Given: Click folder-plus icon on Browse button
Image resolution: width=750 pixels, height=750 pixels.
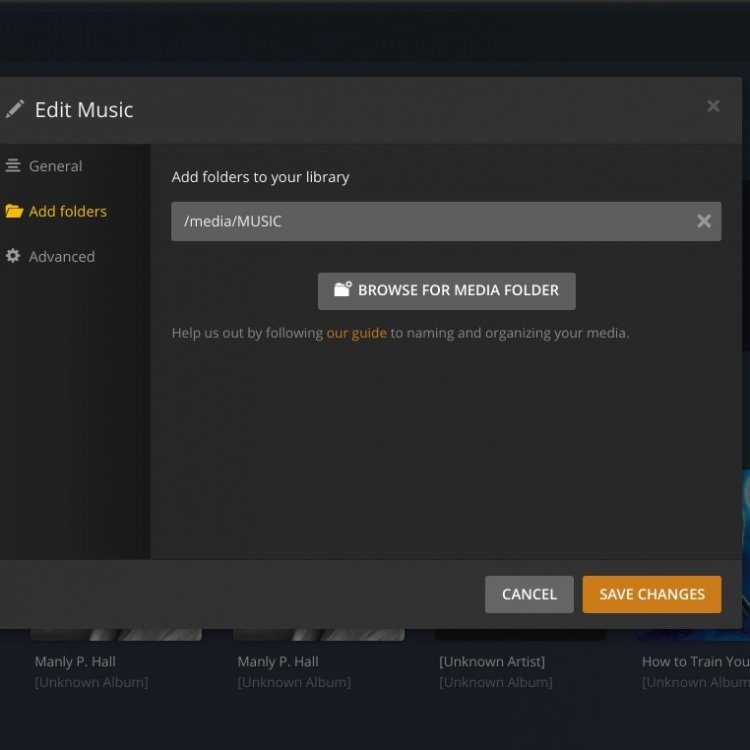Looking at the screenshot, I should click(x=342, y=289).
